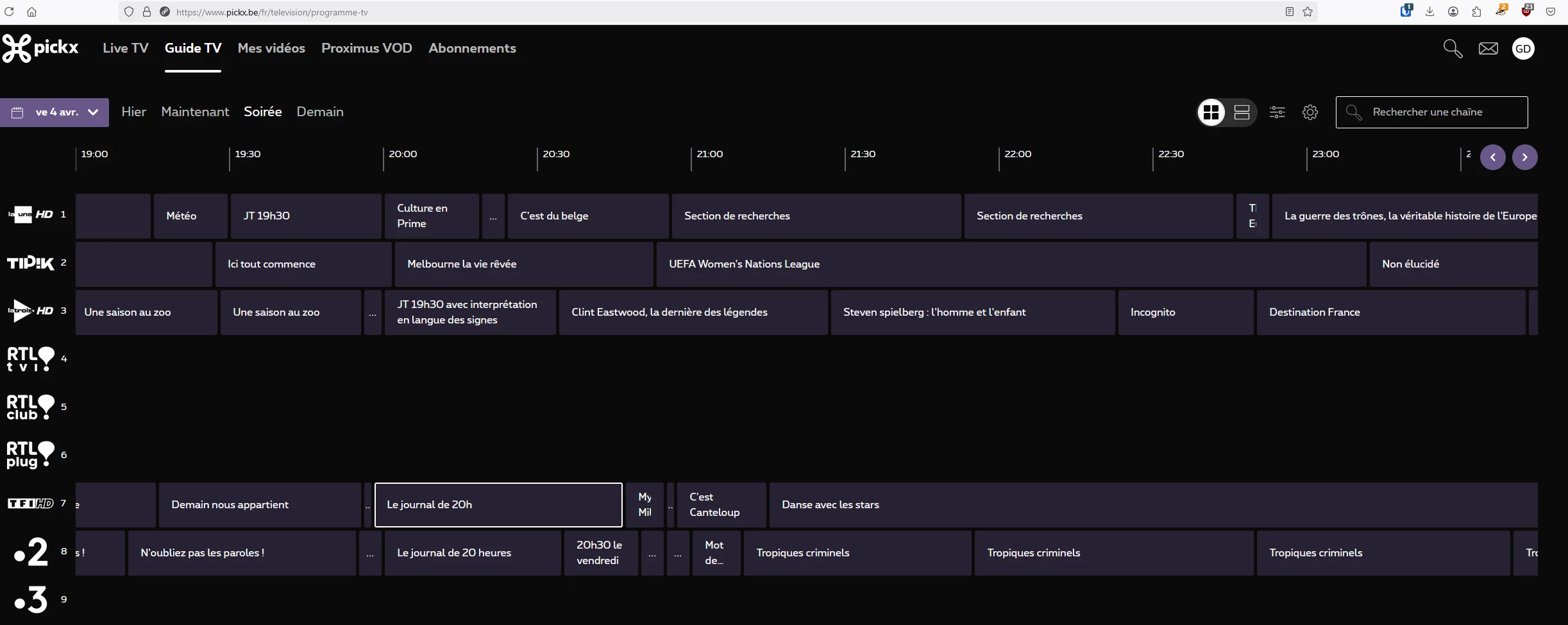Reload the page in the browser

pos(9,12)
